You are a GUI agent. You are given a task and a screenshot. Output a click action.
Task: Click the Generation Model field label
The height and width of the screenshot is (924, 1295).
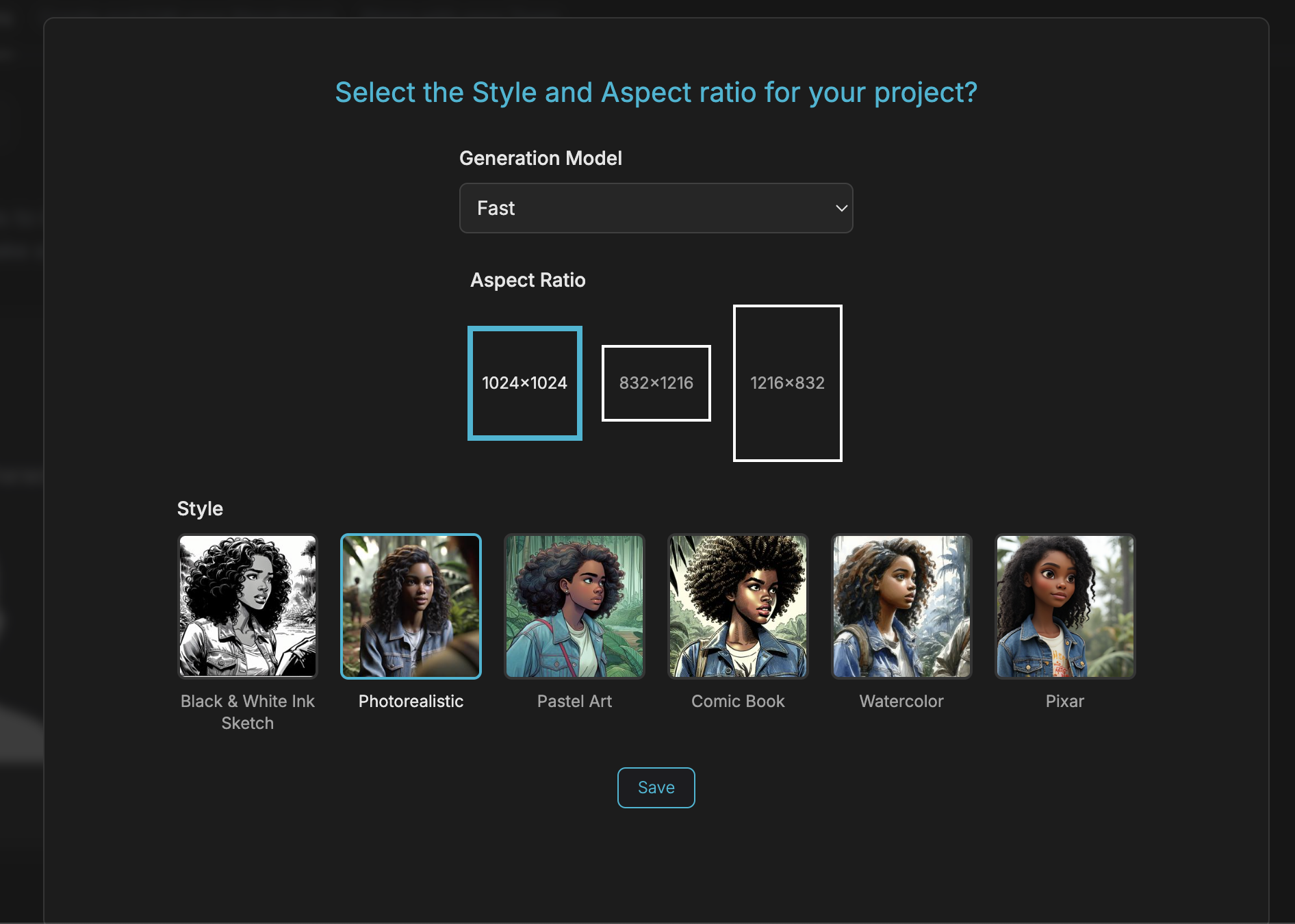(540, 158)
